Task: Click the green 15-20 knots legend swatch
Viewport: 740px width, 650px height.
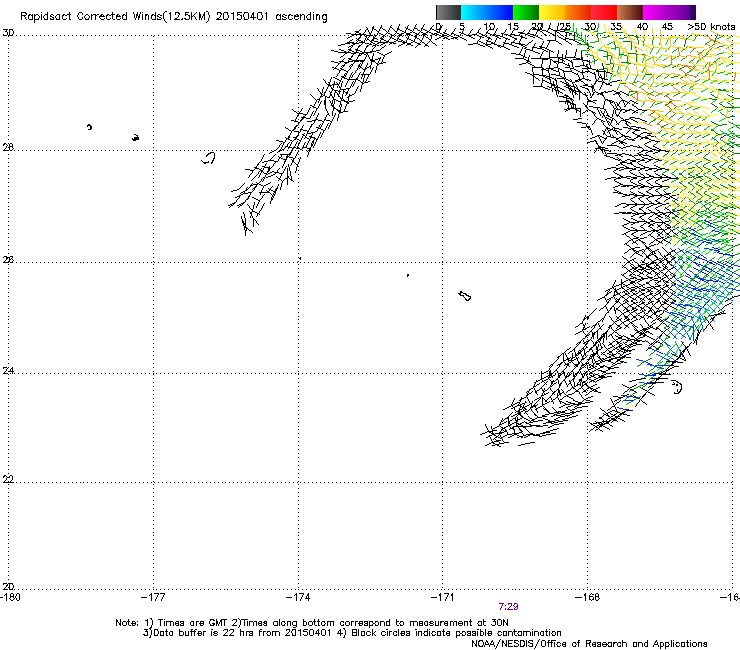Action: click(526, 12)
